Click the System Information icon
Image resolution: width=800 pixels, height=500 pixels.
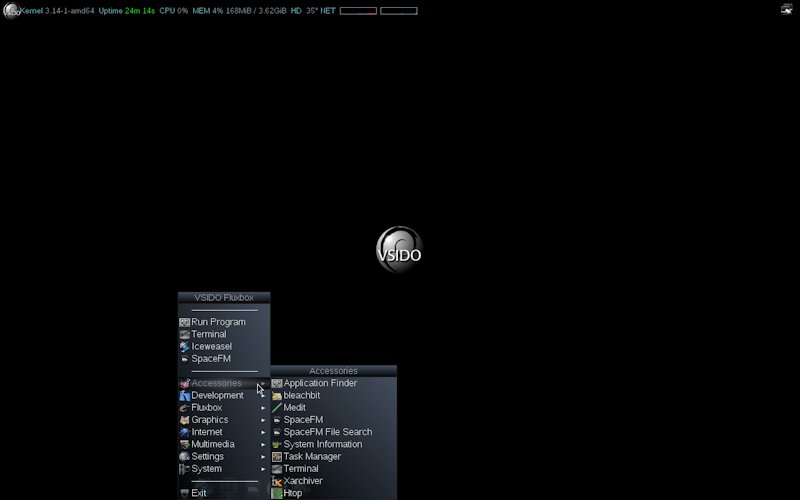coord(277,444)
